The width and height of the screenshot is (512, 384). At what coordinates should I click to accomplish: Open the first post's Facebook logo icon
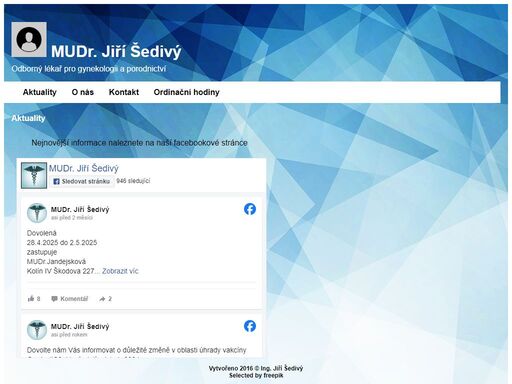pos(250,209)
